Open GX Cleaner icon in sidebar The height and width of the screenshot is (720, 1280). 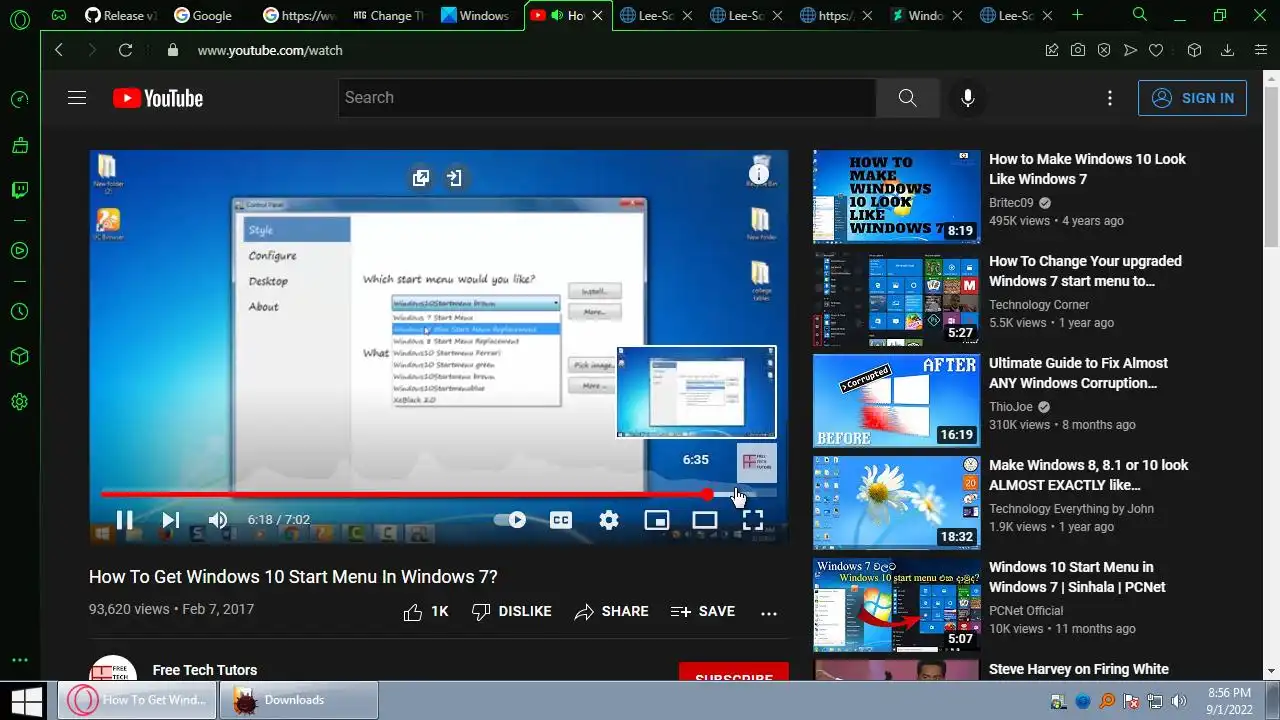[19, 145]
